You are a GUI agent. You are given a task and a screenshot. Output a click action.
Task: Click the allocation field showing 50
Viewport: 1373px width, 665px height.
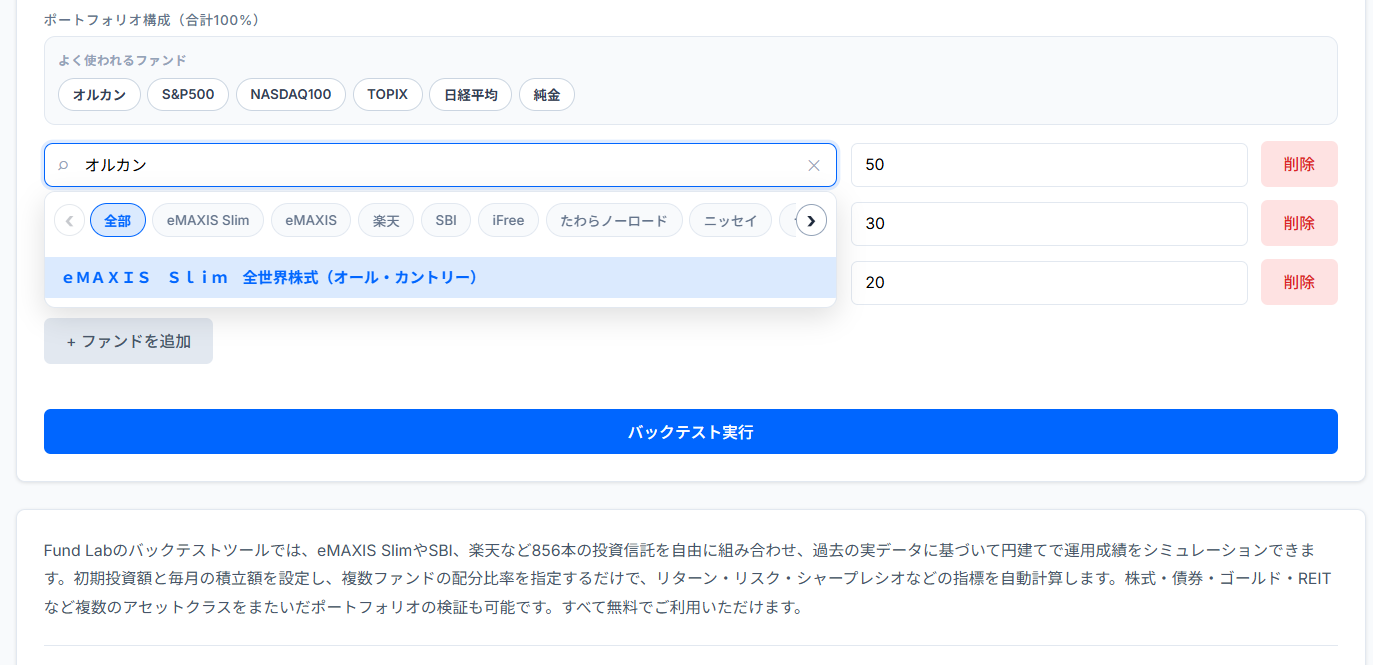[x=1048, y=164]
